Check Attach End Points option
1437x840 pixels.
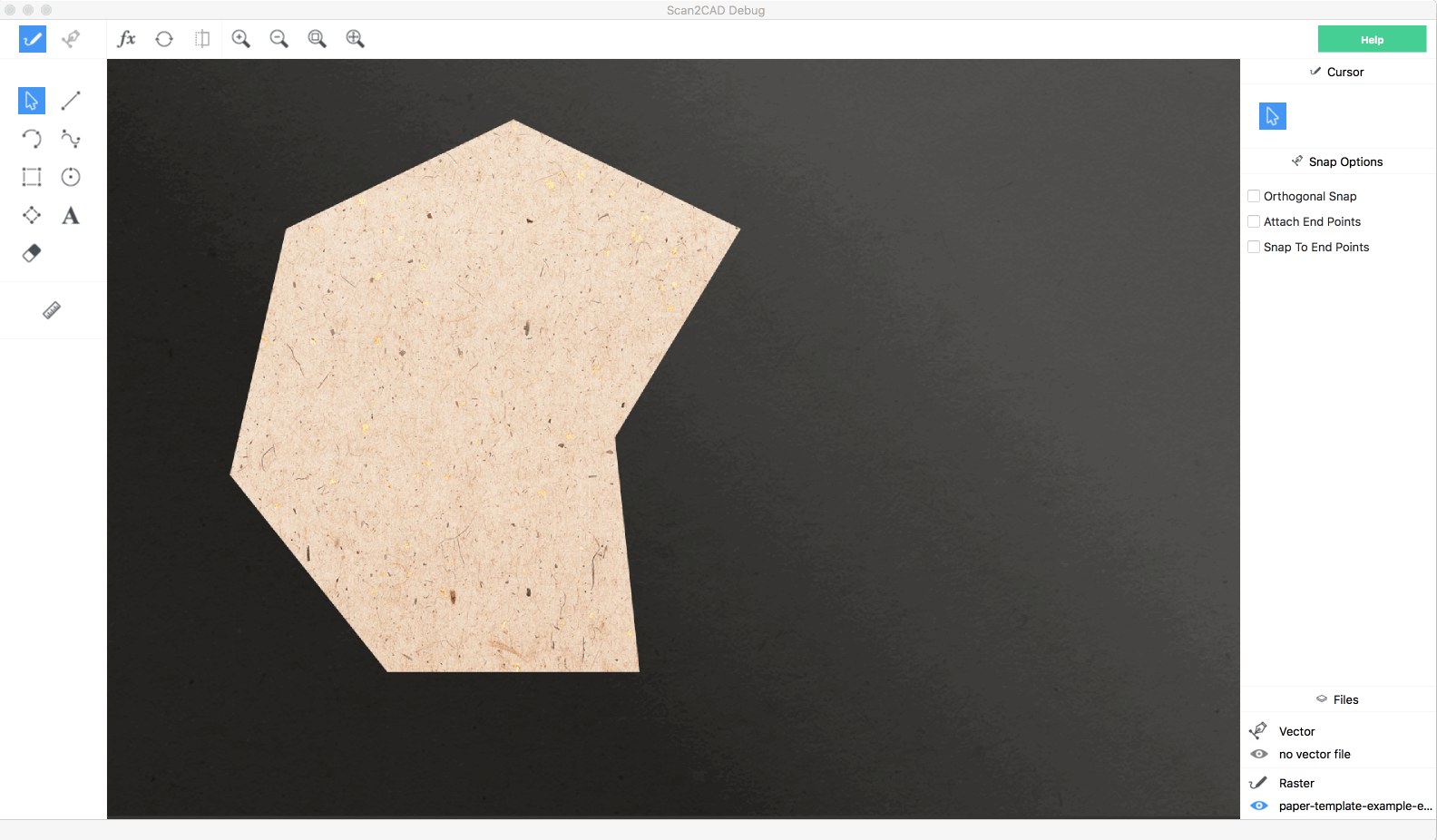1254,221
